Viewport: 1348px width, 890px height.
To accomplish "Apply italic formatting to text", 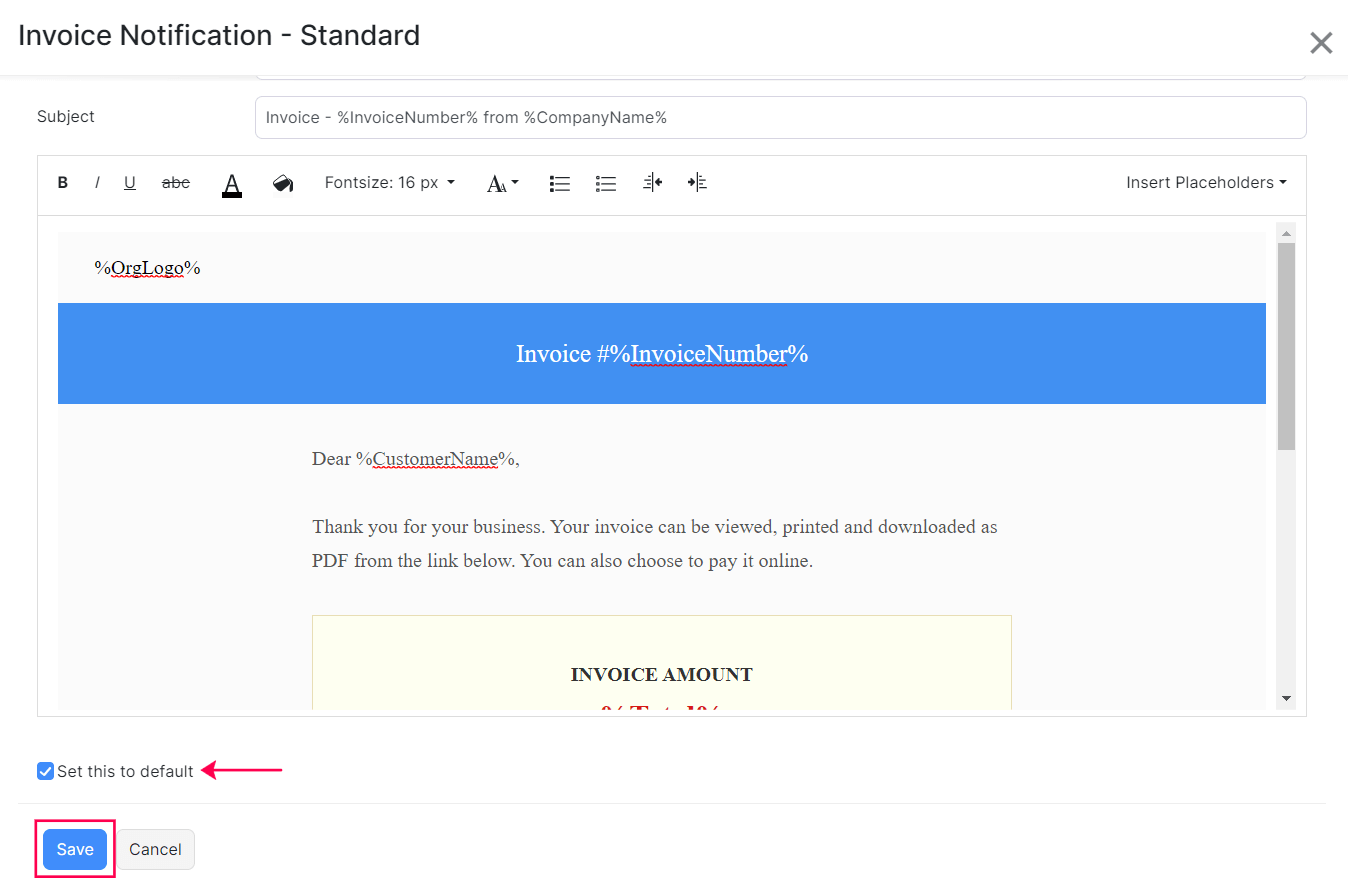I will point(97,183).
